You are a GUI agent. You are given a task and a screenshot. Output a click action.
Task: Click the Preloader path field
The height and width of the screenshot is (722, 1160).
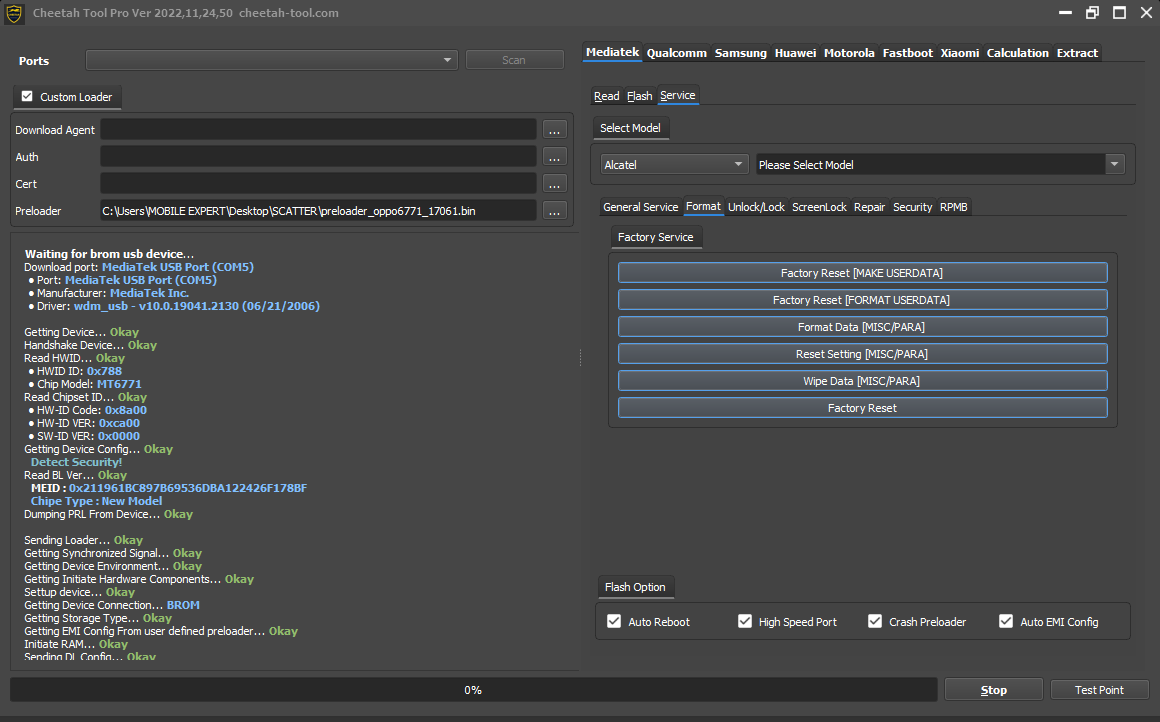(x=318, y=211)
